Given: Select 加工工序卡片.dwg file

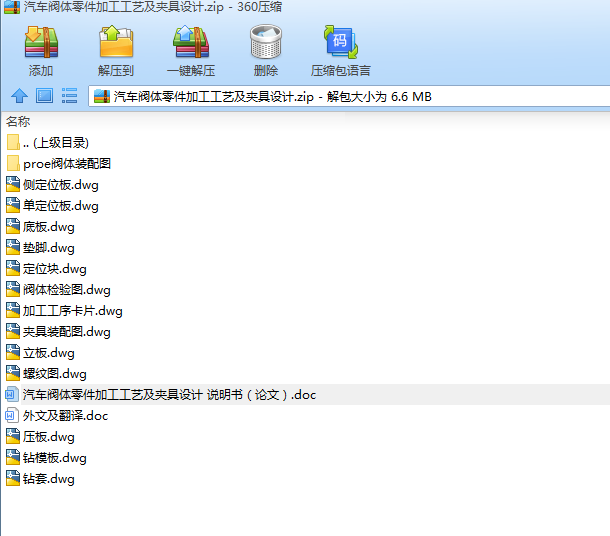Looking at the screenshot, I should 65,310.
